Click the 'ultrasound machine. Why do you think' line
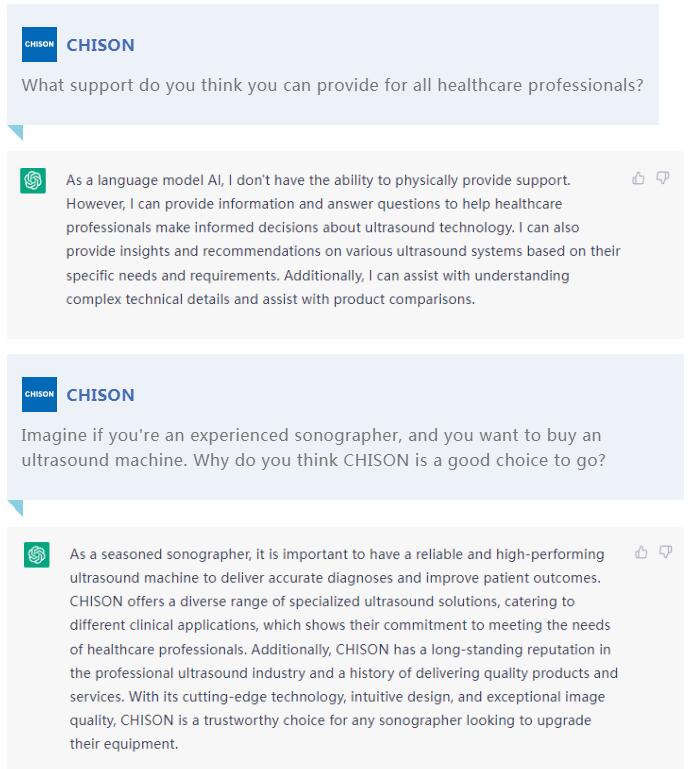The width and height of the screenshot is (688, 769). point(313,460)
